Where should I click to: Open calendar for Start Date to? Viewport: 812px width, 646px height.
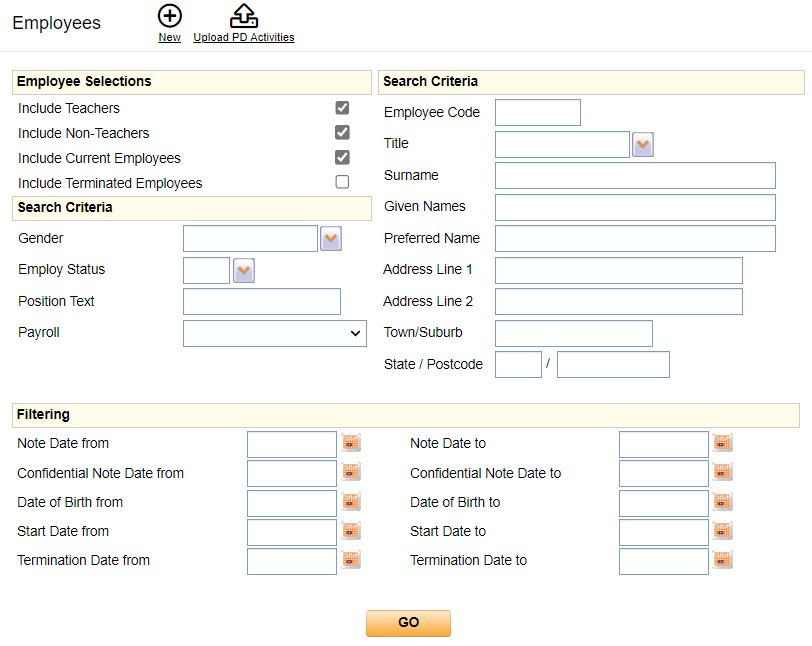tap(722, 531)
